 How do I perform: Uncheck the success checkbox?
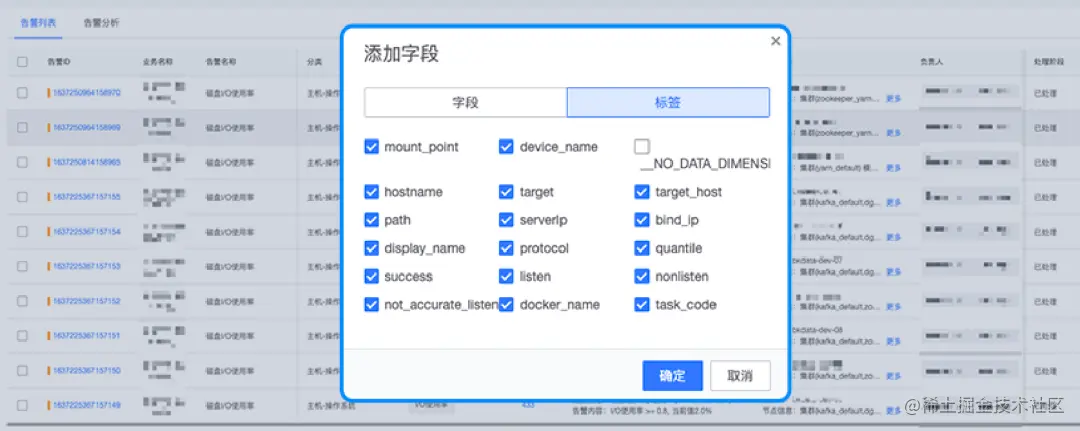[371, 277]
